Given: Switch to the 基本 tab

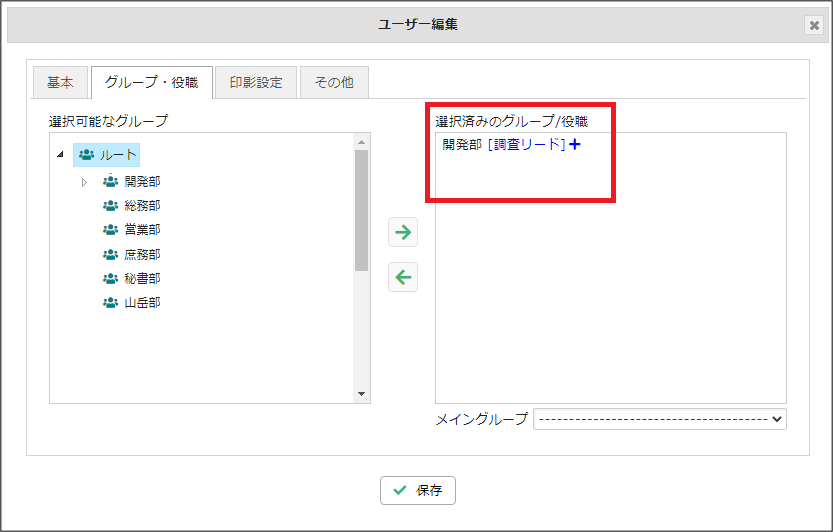Looking at the screenshot, I should click(x=60, y=82).
